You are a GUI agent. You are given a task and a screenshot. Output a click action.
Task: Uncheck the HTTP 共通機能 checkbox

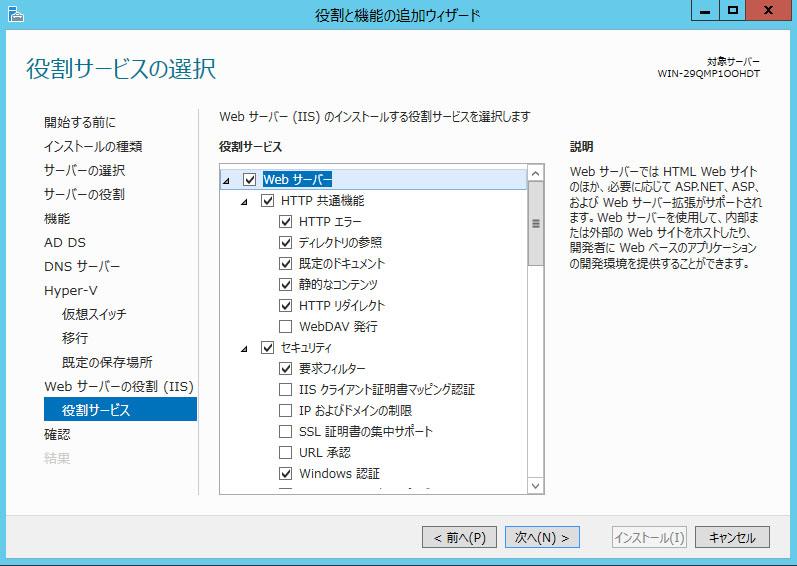click(x=267, y=201)
